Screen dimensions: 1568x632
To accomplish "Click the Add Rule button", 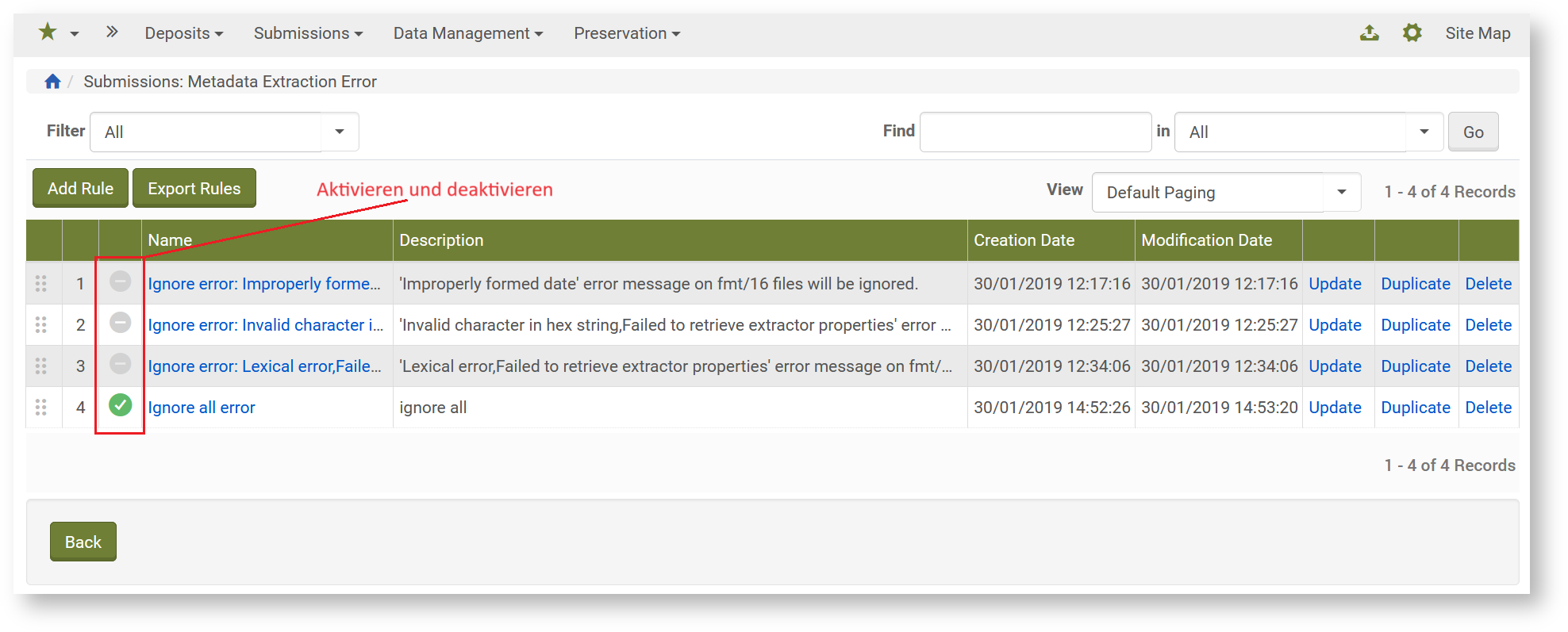I will coord(80,188).
